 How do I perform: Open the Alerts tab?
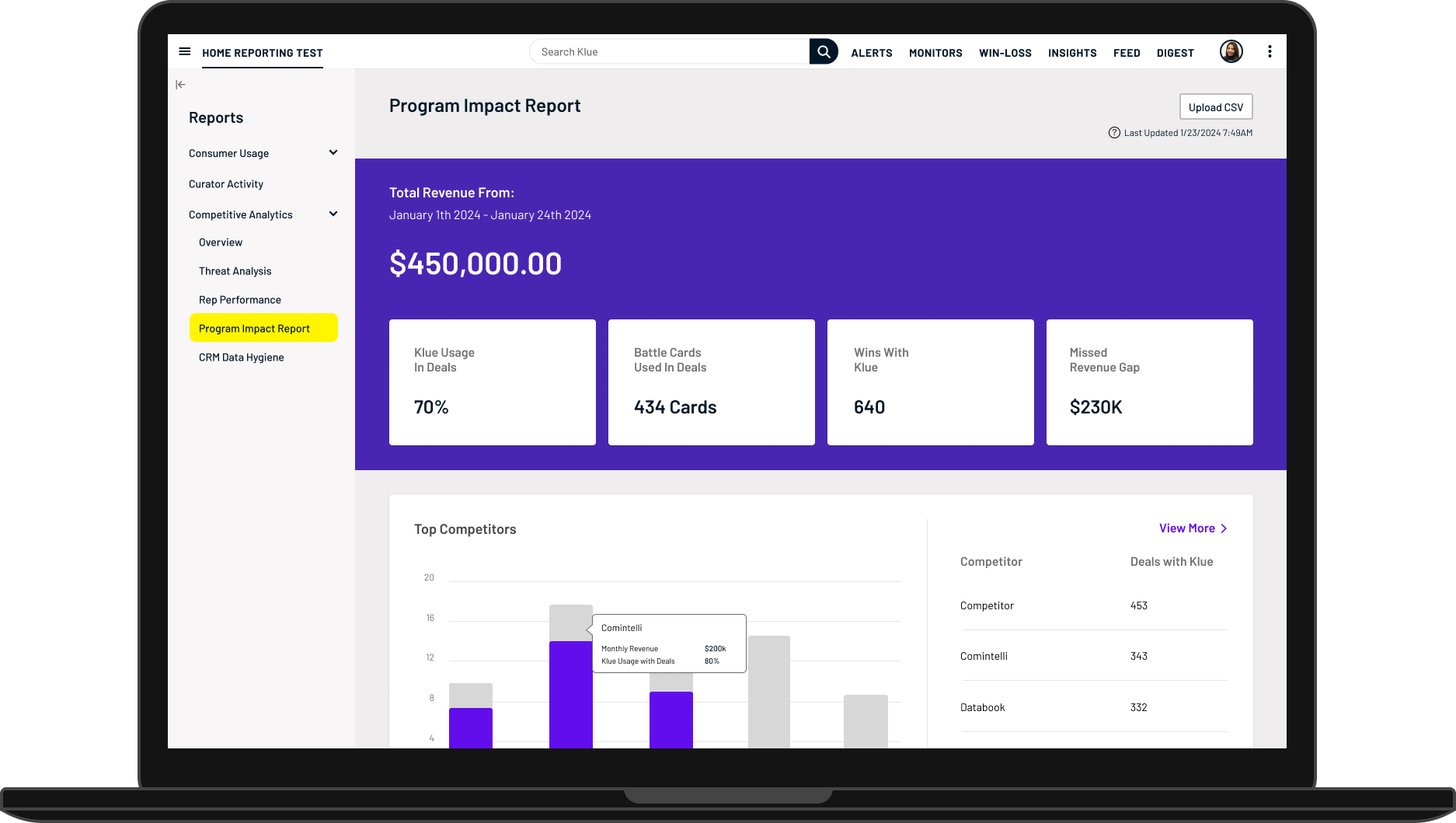[x=872, y=53]
